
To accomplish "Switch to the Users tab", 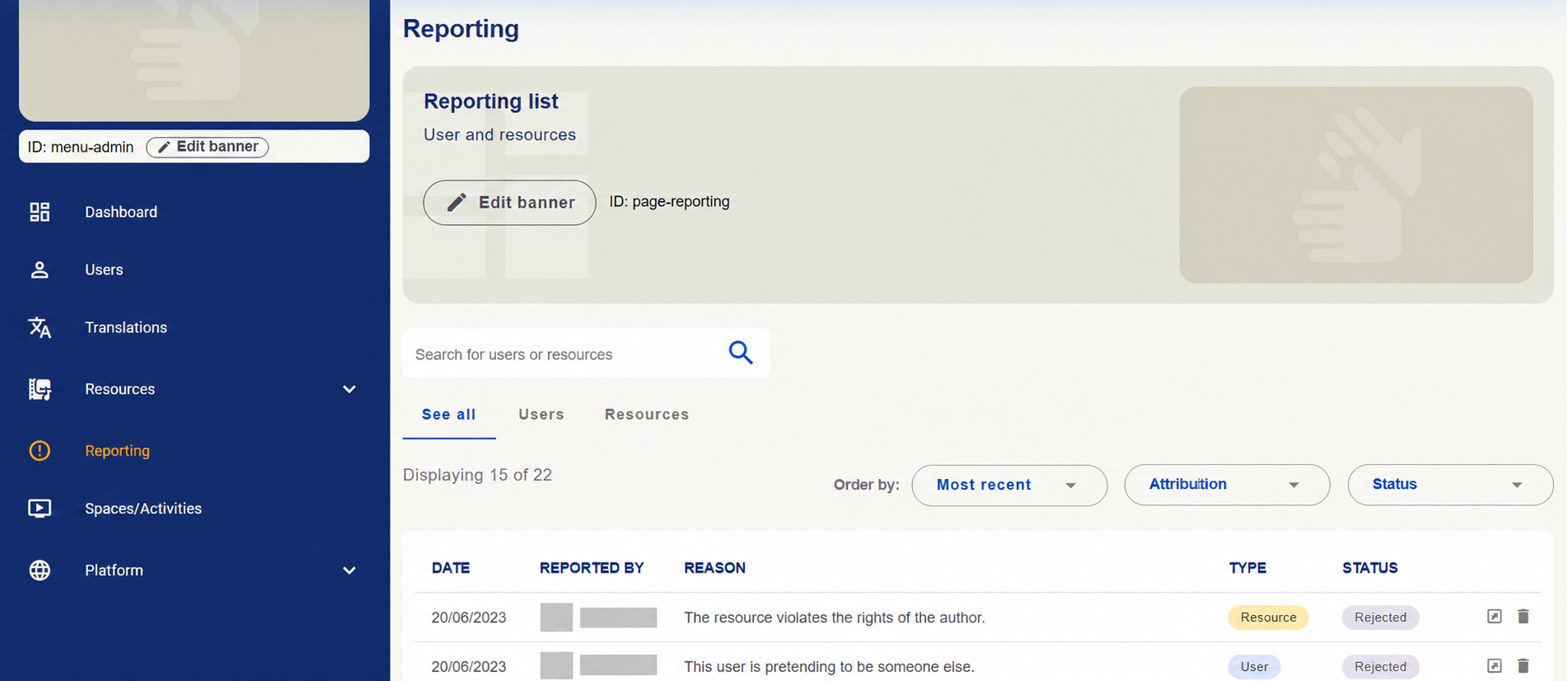I will click(x=541, y=415).
